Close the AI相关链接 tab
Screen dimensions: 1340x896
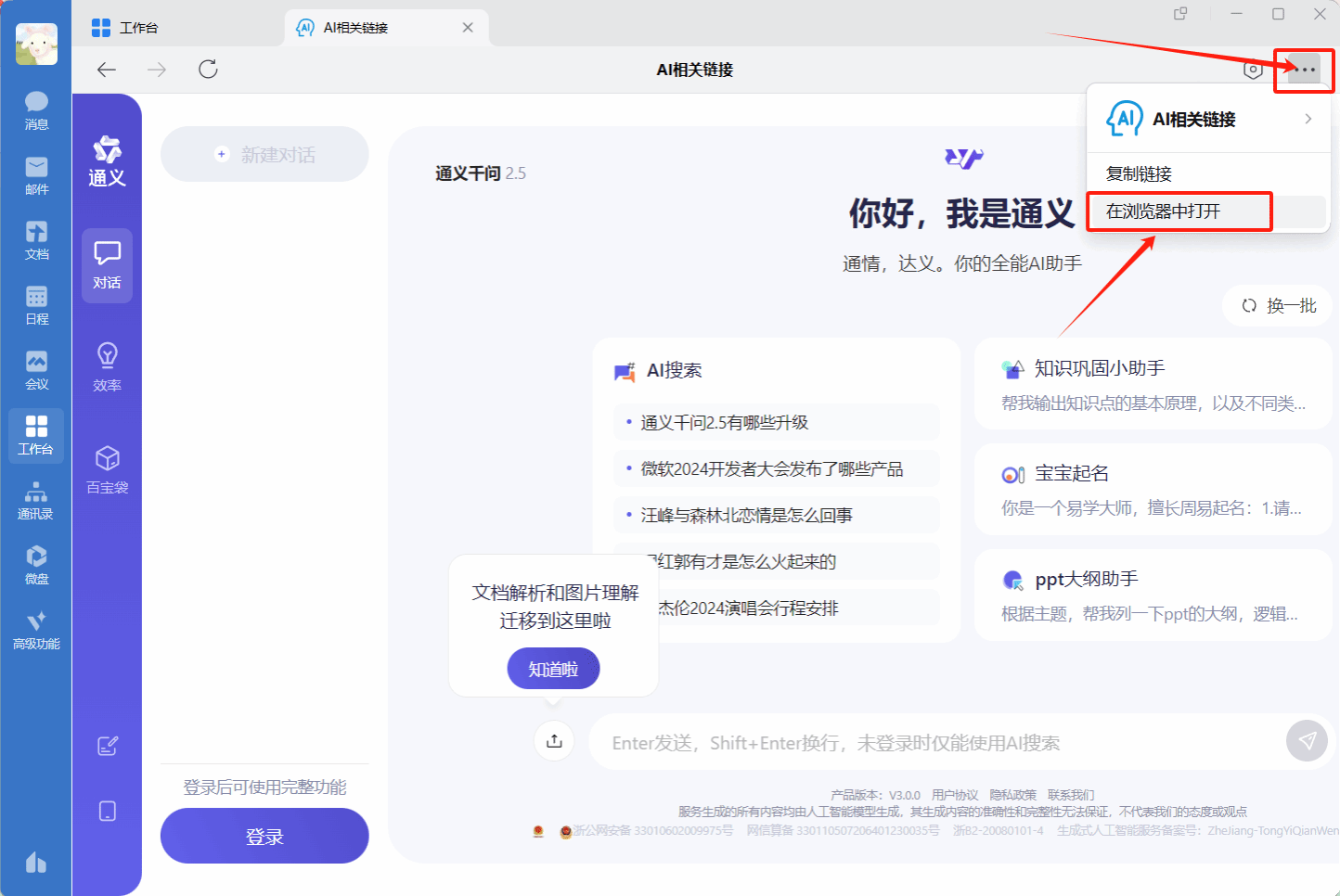pos(468,28)
